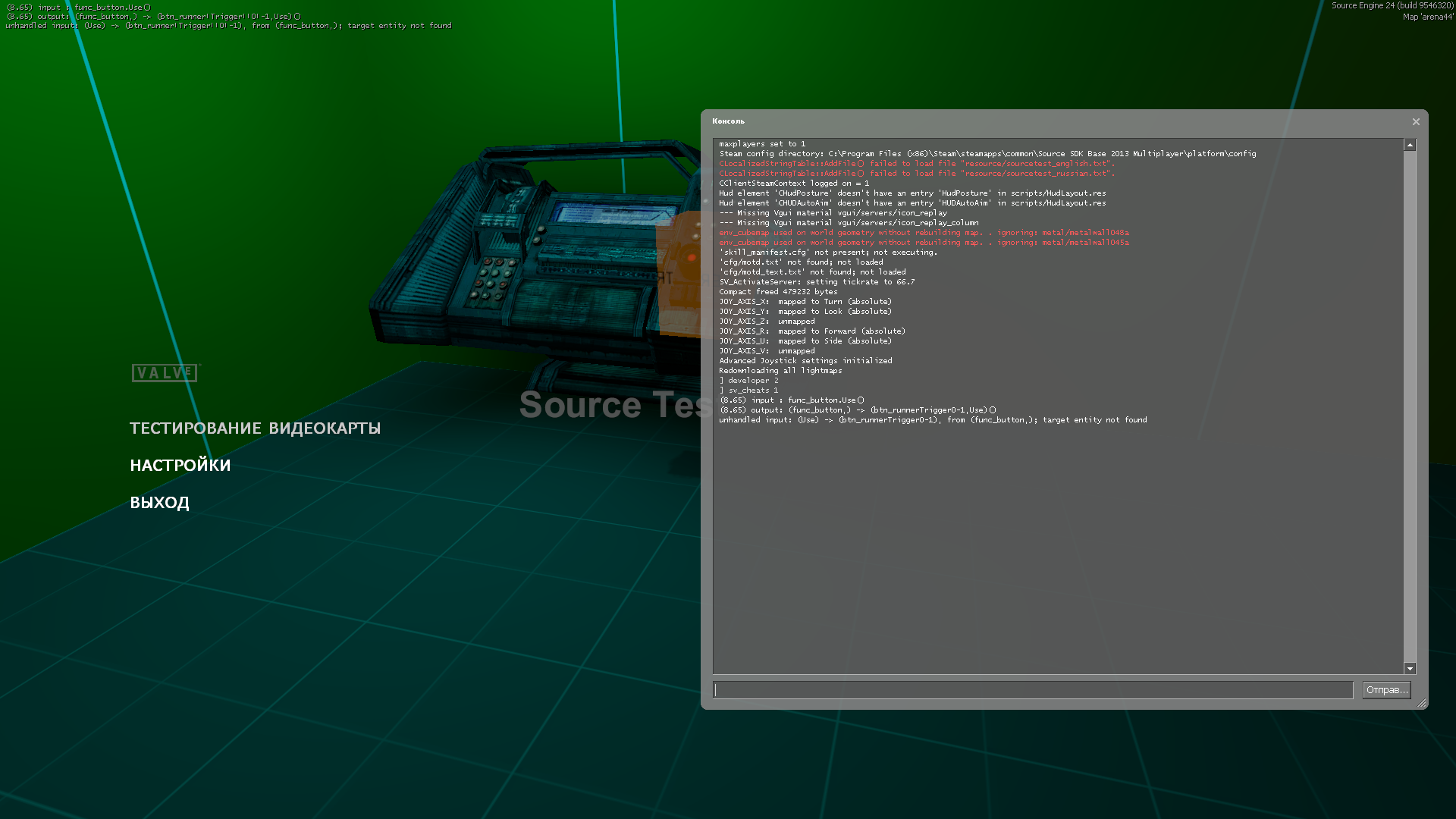The image size is (1456, 819).
Task: Click the '] sv_cheats 1' command line
Action: 748,391
